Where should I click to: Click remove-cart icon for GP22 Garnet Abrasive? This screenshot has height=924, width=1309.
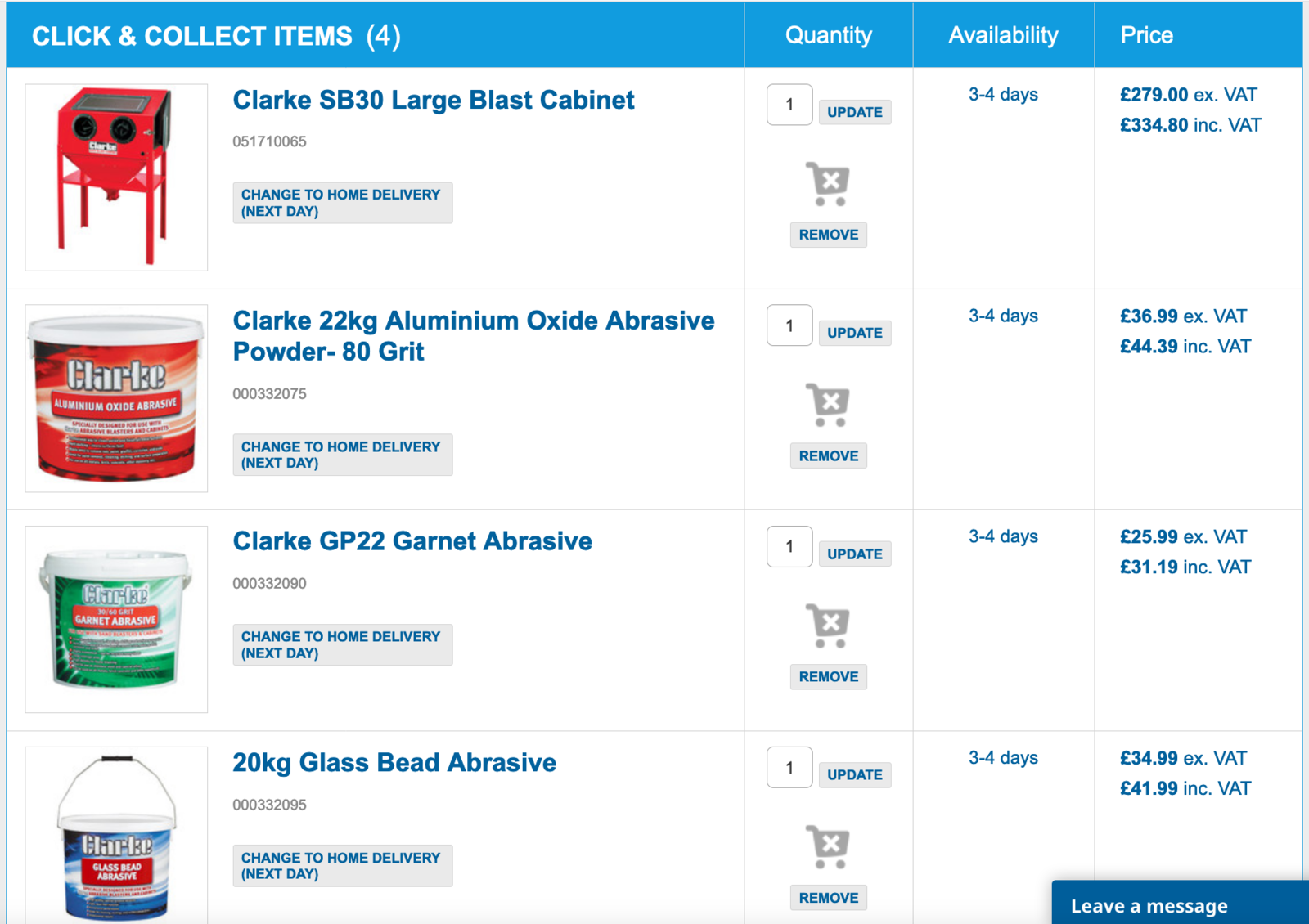828,626
